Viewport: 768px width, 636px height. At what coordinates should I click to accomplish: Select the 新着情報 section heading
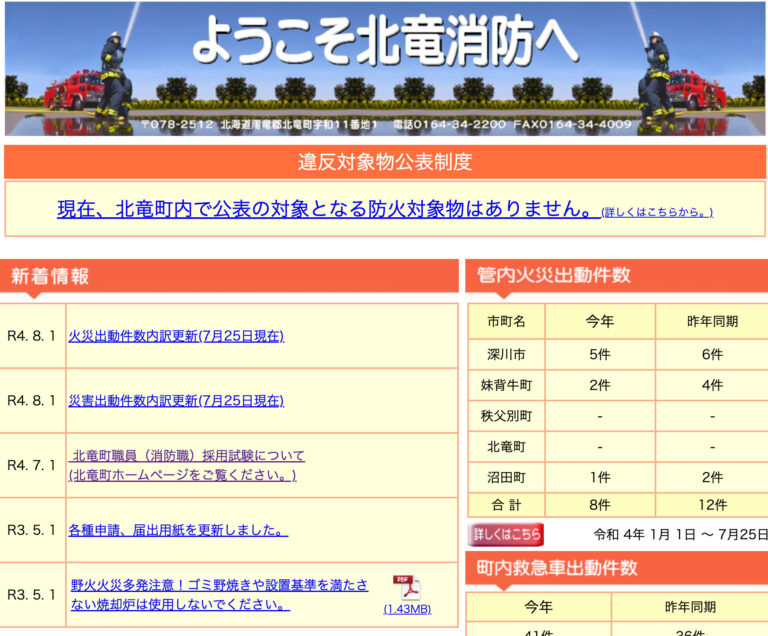coord(50,277)
